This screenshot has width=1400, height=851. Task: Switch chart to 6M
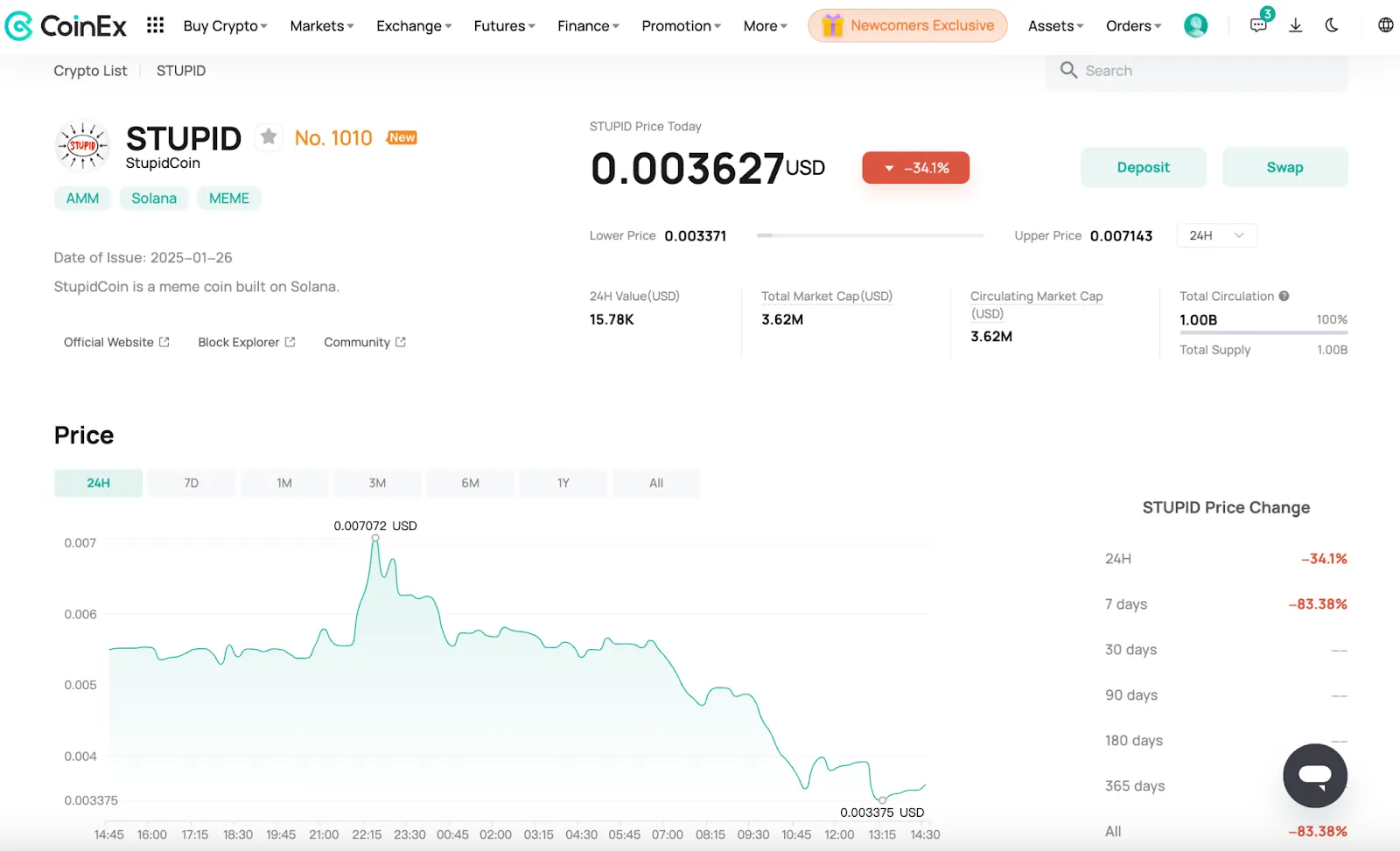coord(471,483)
